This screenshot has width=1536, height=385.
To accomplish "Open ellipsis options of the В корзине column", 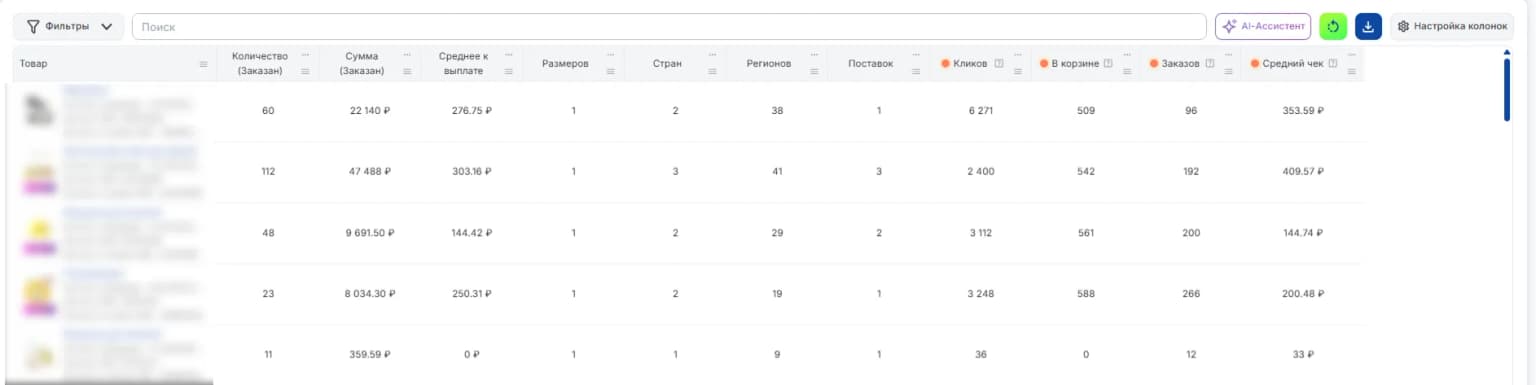I will tap(1127, 55).
